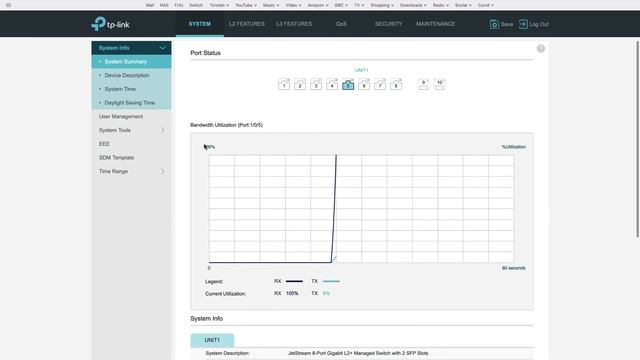Click the RX 100% utilization value
Viewport: 640px width, 360px height.
pos(292,293)
